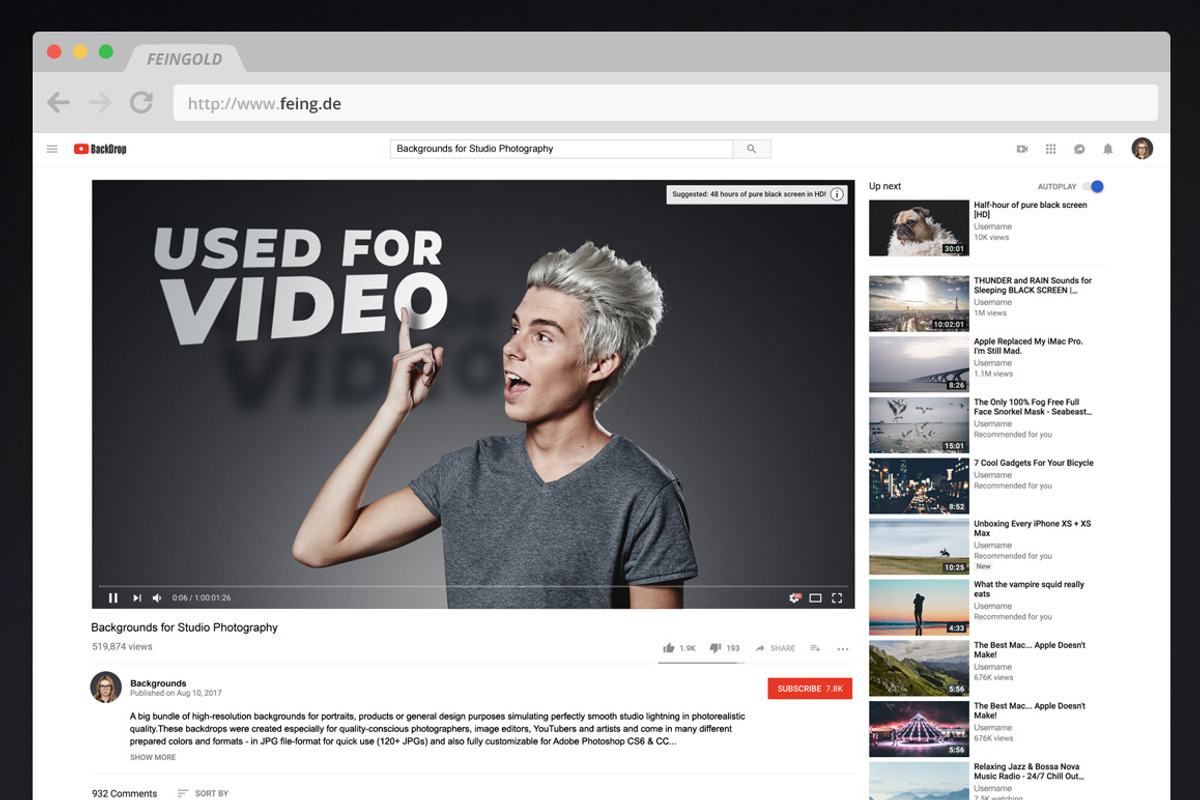Image resolution: width=1200 pixels, height=800 pixels.
Task: Open the player settings gear
Action: coord(795,598)
